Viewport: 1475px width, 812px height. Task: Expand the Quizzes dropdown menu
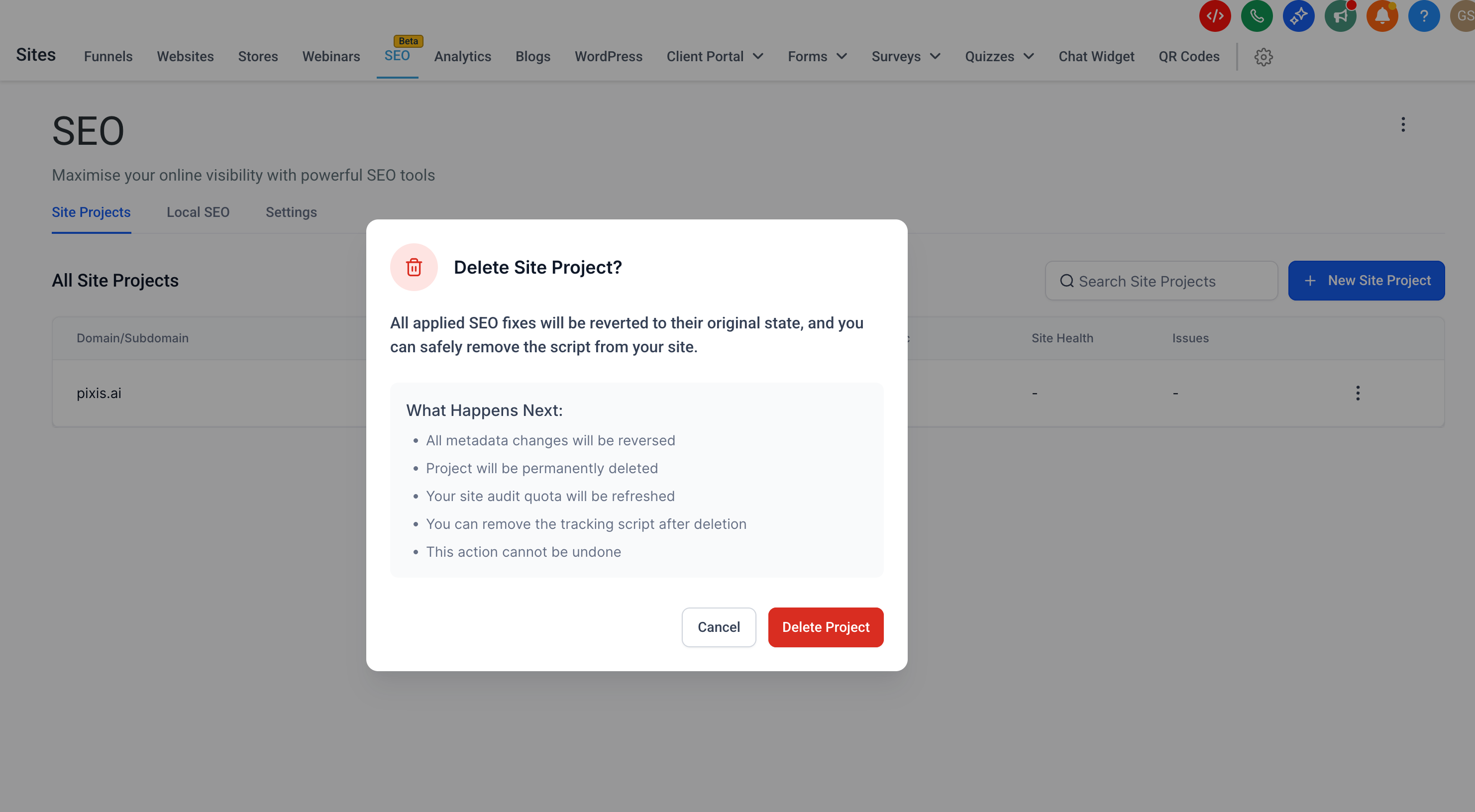coord(999,57)
